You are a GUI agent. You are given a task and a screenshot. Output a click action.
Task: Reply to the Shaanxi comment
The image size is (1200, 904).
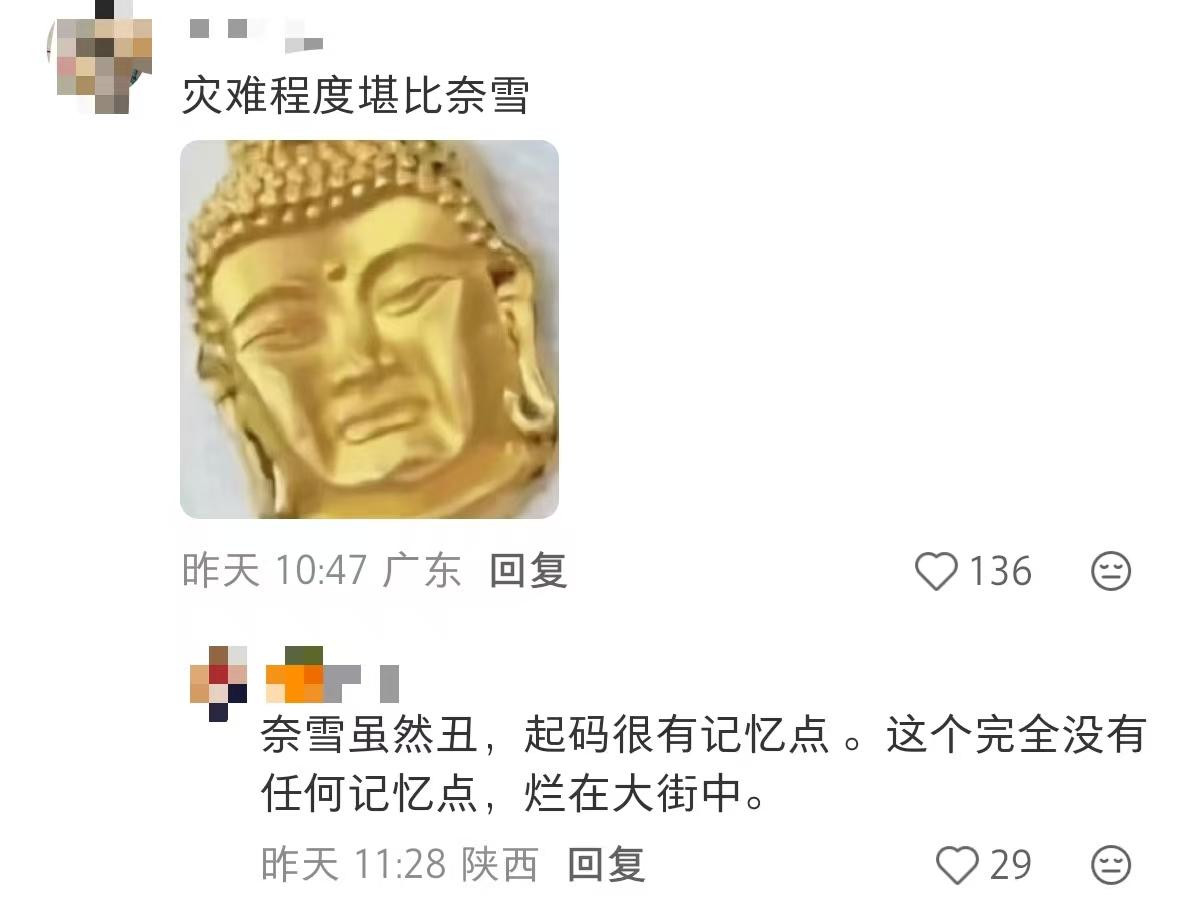[606, 864]
